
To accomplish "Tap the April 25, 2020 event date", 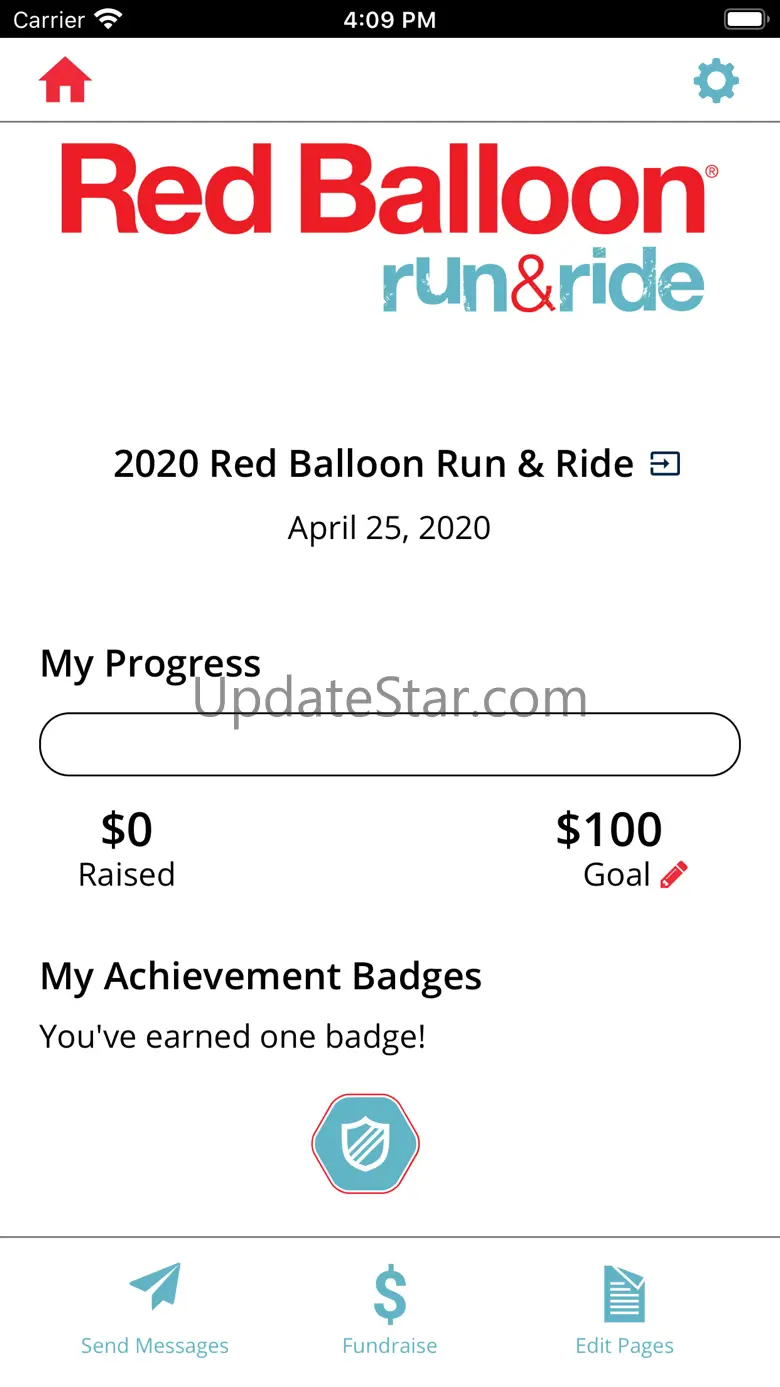I will (389, 527).
